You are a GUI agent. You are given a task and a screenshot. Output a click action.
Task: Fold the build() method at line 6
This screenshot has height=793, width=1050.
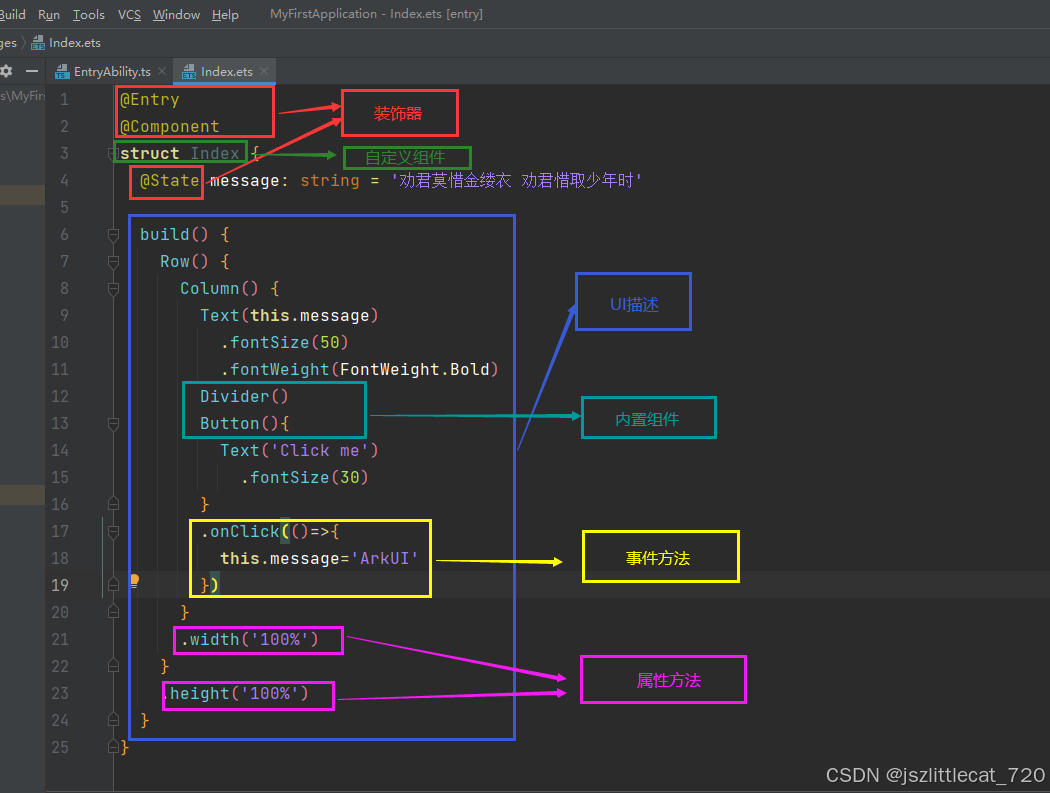pos(113,235)
